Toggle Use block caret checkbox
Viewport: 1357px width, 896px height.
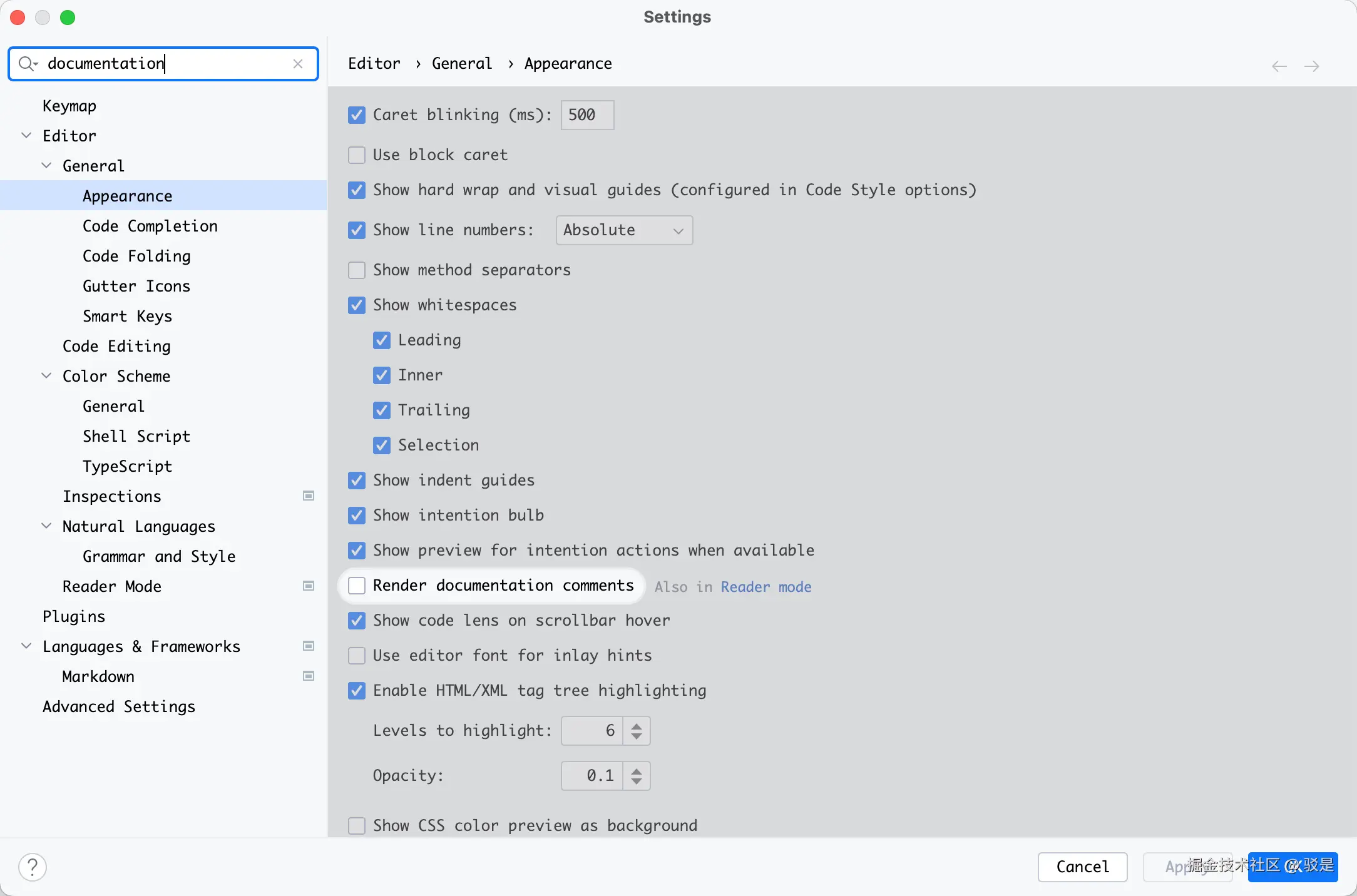[357, 155]
